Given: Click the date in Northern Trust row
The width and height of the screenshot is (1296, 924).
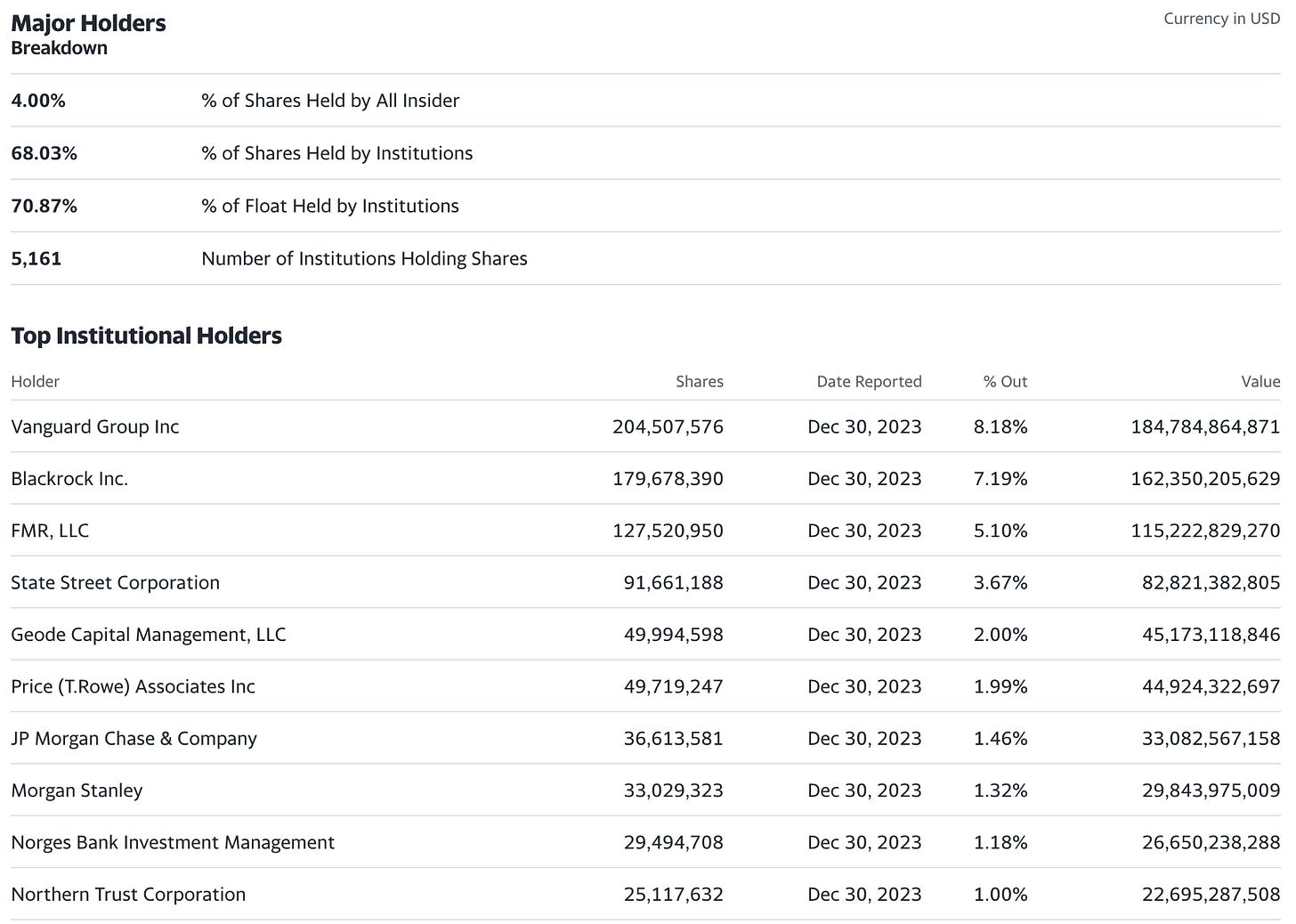Looking at the screenshot, I should click(864, 895).
